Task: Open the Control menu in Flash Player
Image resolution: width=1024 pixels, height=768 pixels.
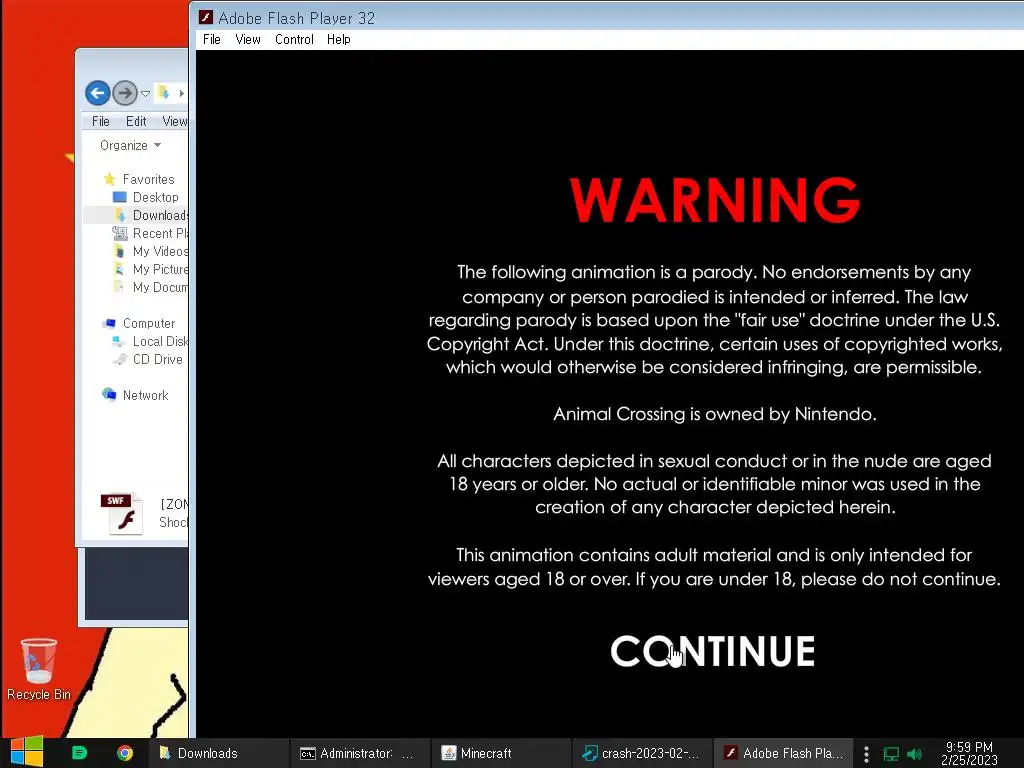Action: pos(294,39)
